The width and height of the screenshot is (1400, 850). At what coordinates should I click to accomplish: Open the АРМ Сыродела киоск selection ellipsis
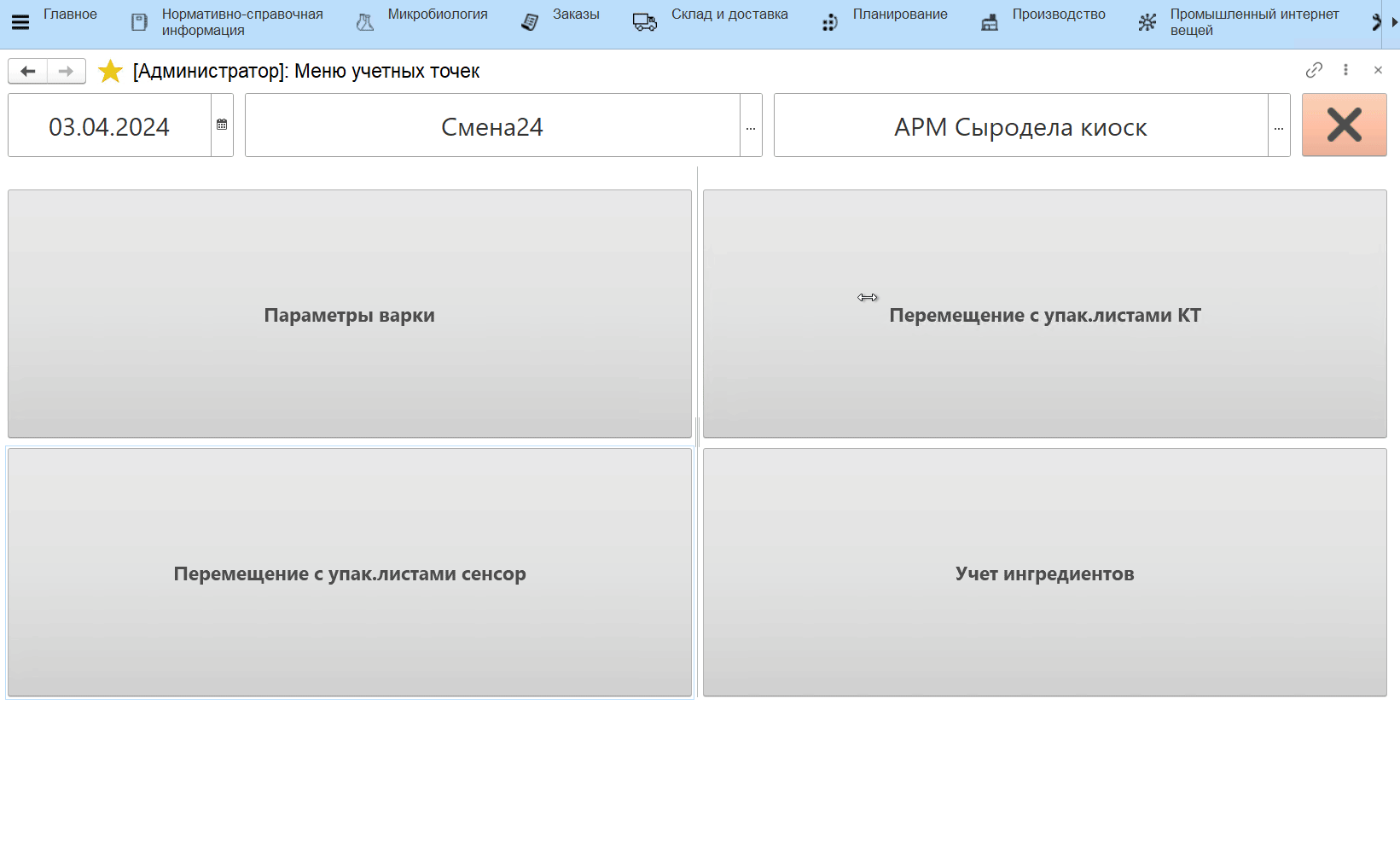point(1279,126)
